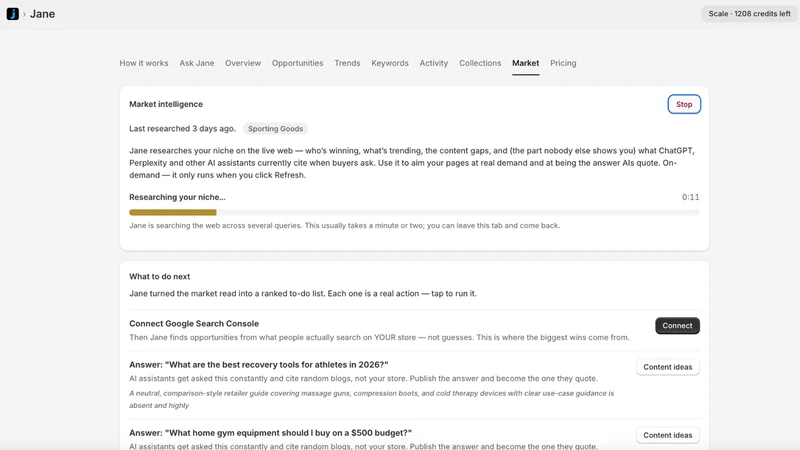800x450 pixels.
Task: Click the Market intelligence heading
Action: tap(166, 104)
